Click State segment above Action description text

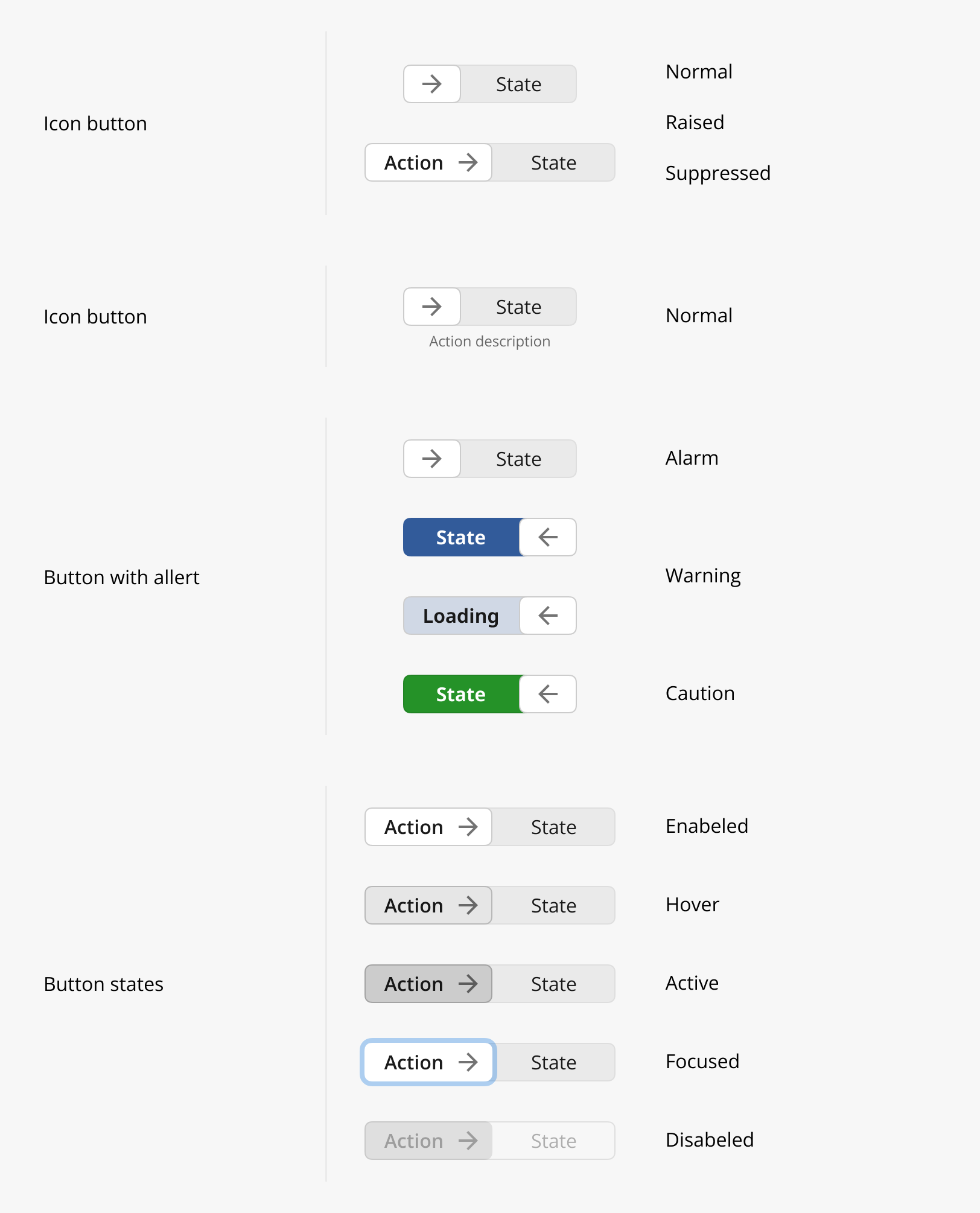click(x=518, y=307)
